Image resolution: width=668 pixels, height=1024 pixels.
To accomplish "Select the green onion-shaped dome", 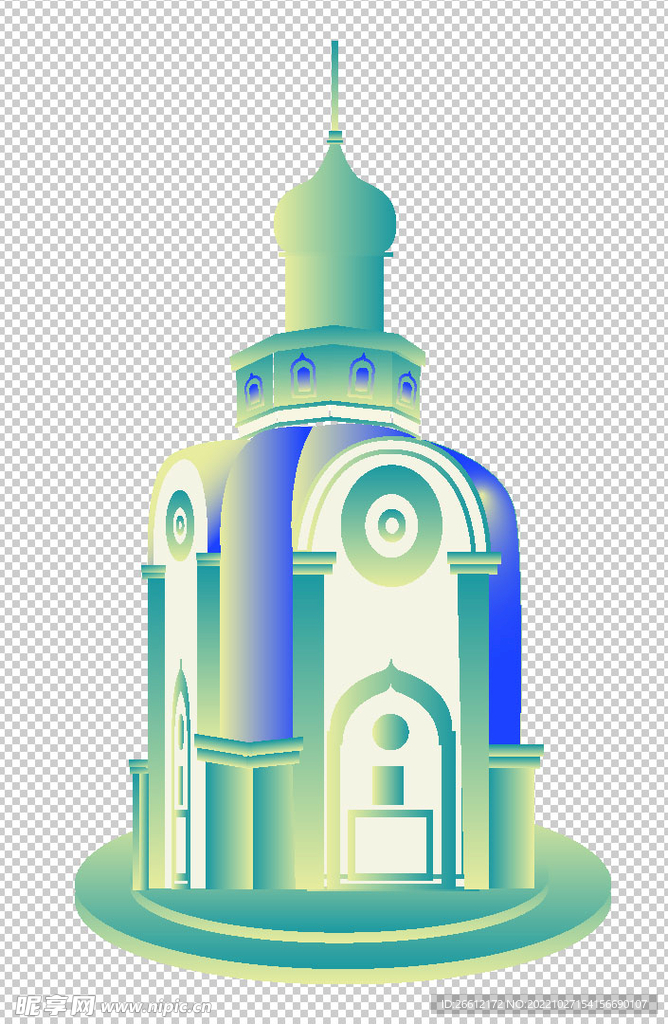I will pos(335,210).
